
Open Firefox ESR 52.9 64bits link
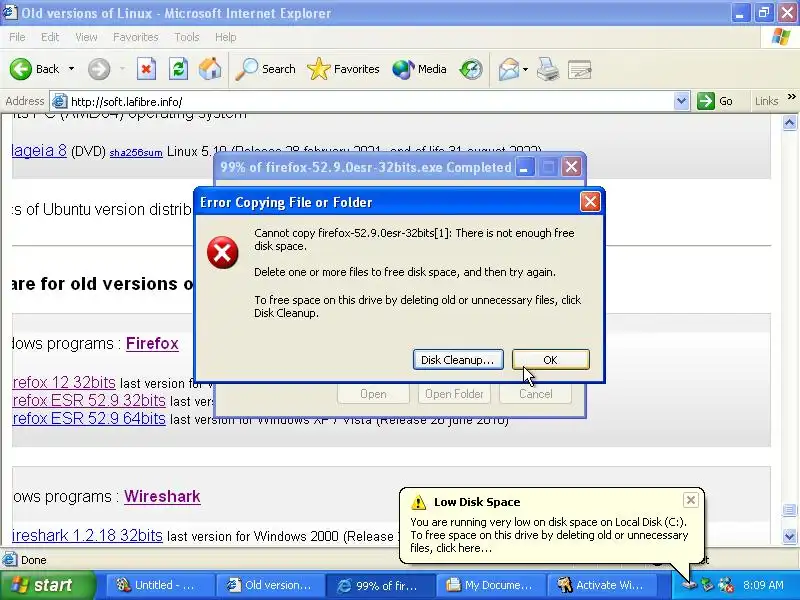click(x=89, y=418)
